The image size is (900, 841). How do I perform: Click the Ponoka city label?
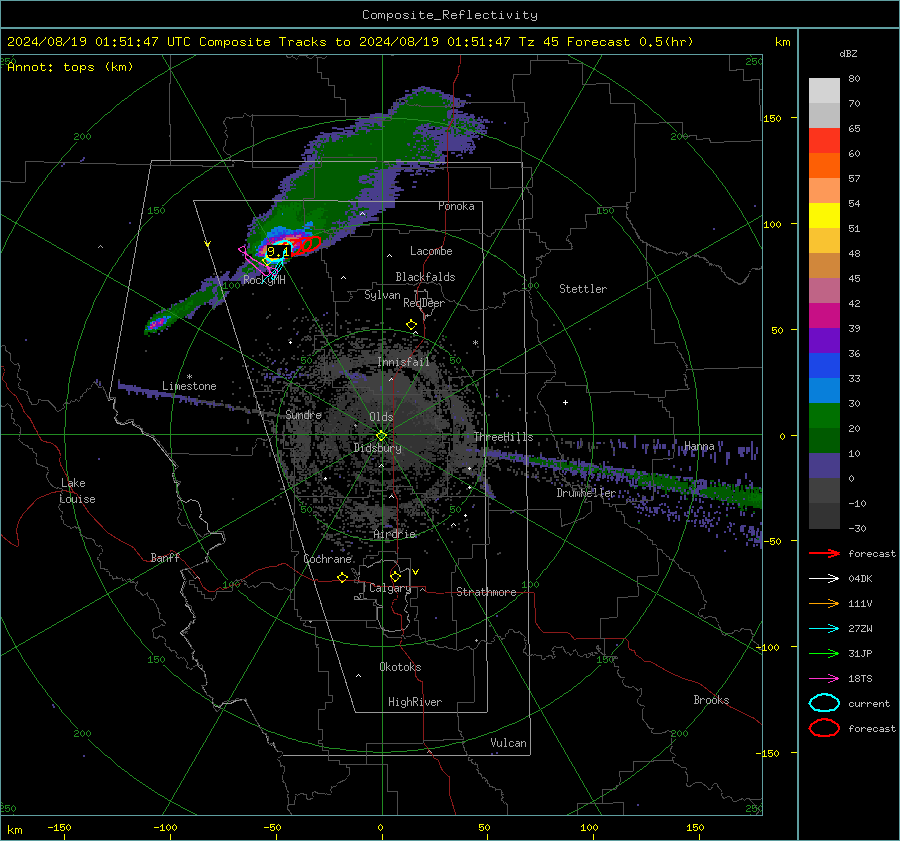(x=456, y=206)
